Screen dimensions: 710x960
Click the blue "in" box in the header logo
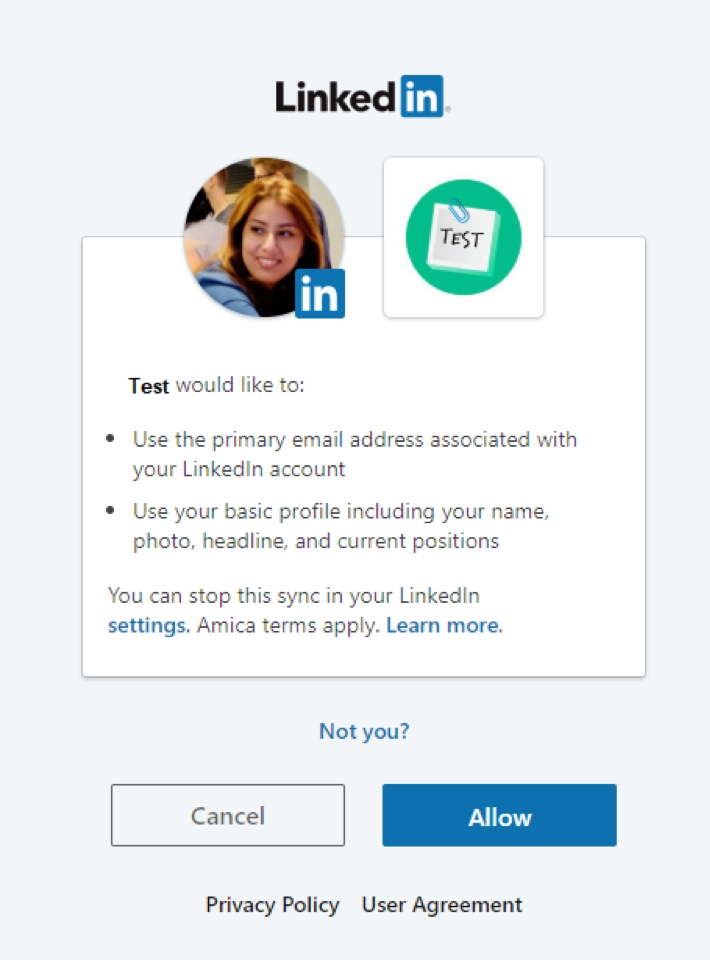[x=422, y=97]
